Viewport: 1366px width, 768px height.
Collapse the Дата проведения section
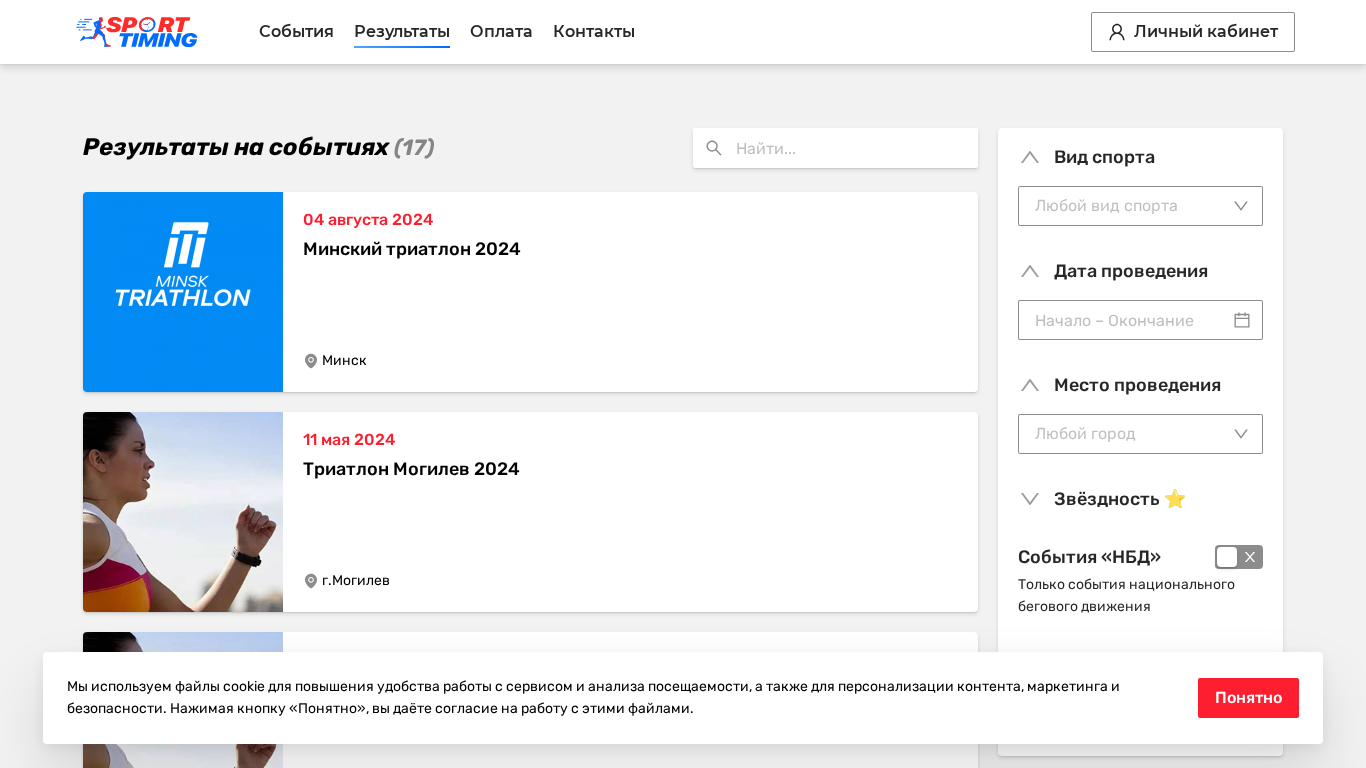point(1030,271)
